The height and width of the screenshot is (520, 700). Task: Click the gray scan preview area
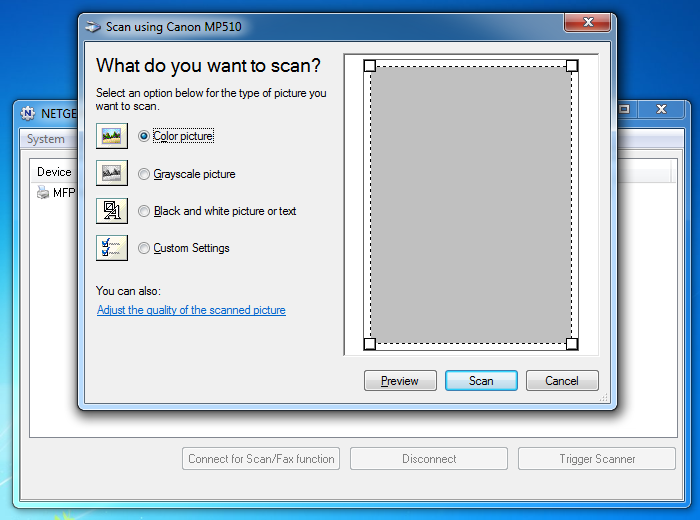[x=471, y=205]
